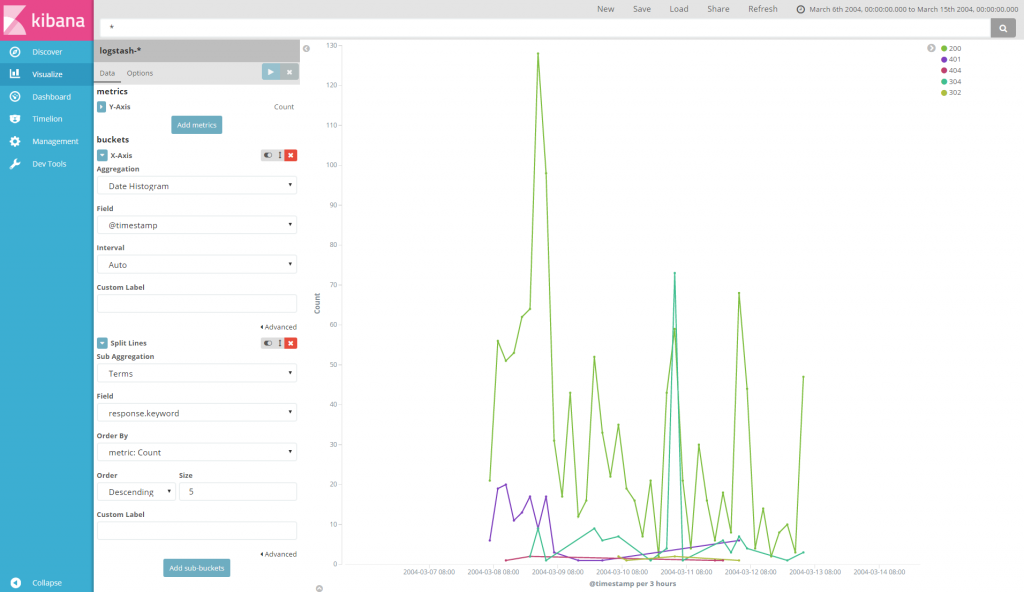Screen dimensions: 1024x592
Task: Open the Interval Auto dropdown
Action: pos(197,265)
